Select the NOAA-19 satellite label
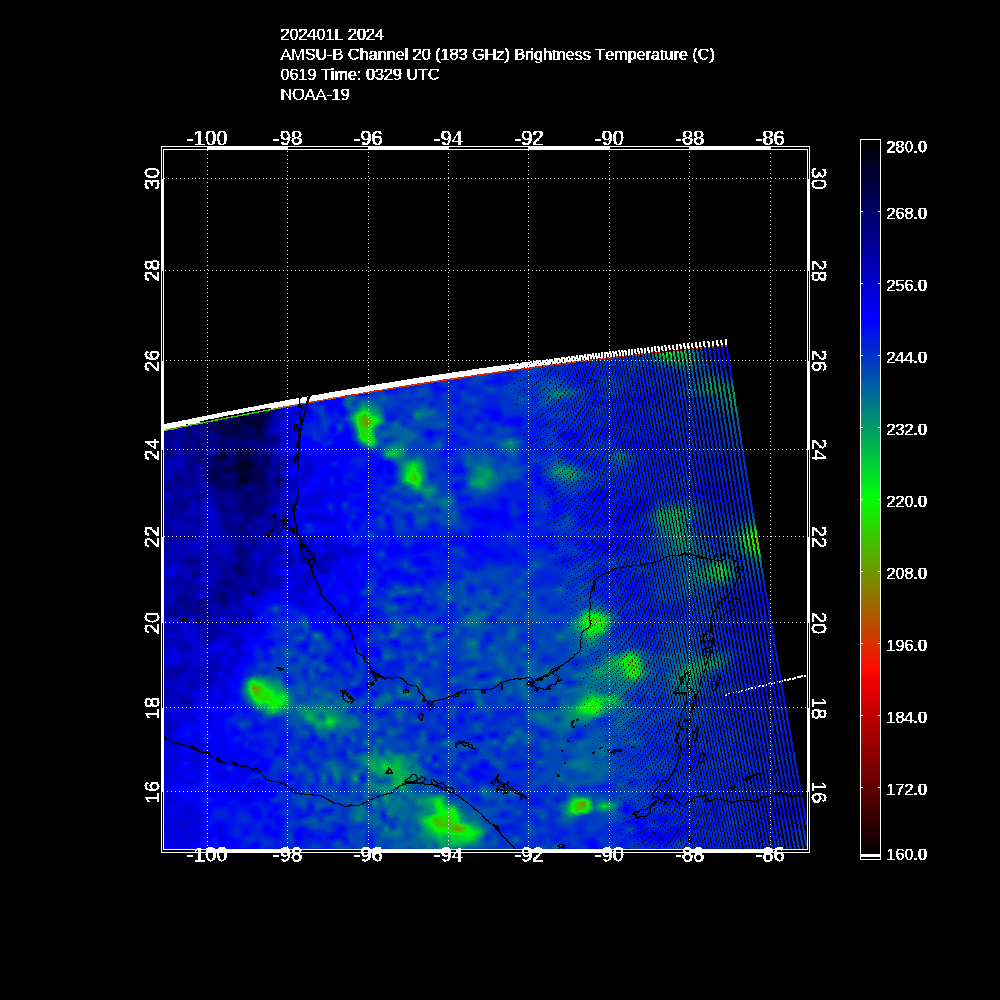 (315, 95)
